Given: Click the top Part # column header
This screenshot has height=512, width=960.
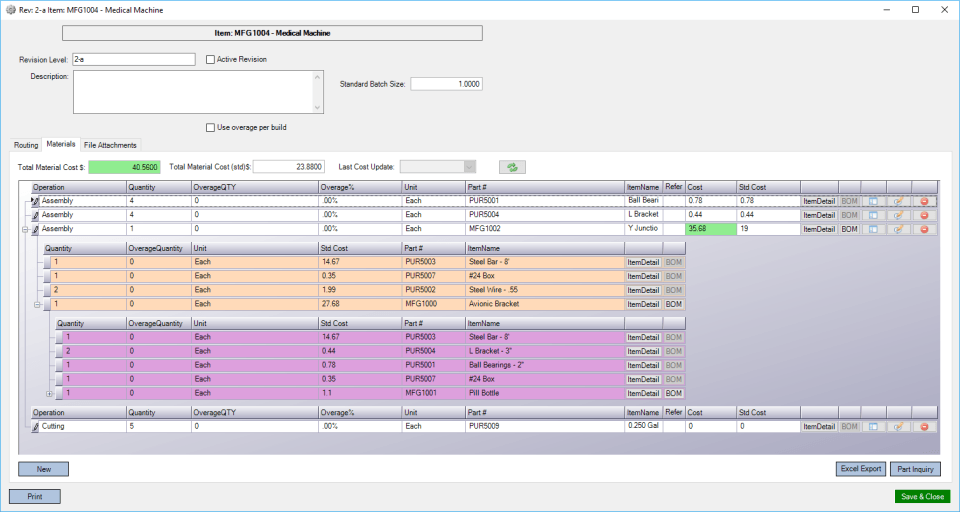Looking at the screenshot, I should coord(545,187).
